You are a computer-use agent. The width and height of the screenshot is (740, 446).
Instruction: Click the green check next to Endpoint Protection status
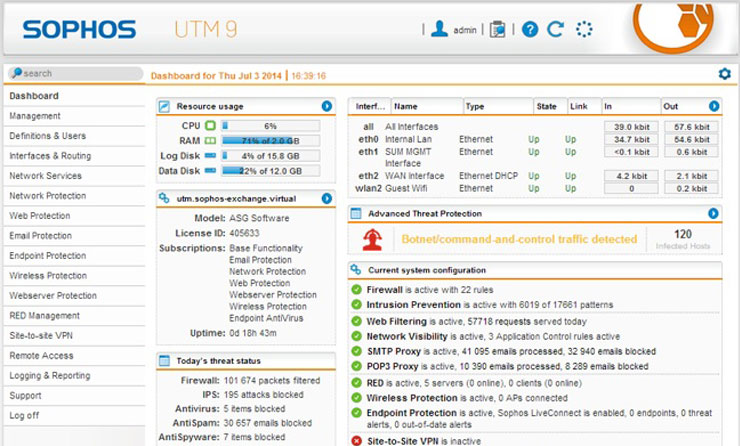click(356, 412)
